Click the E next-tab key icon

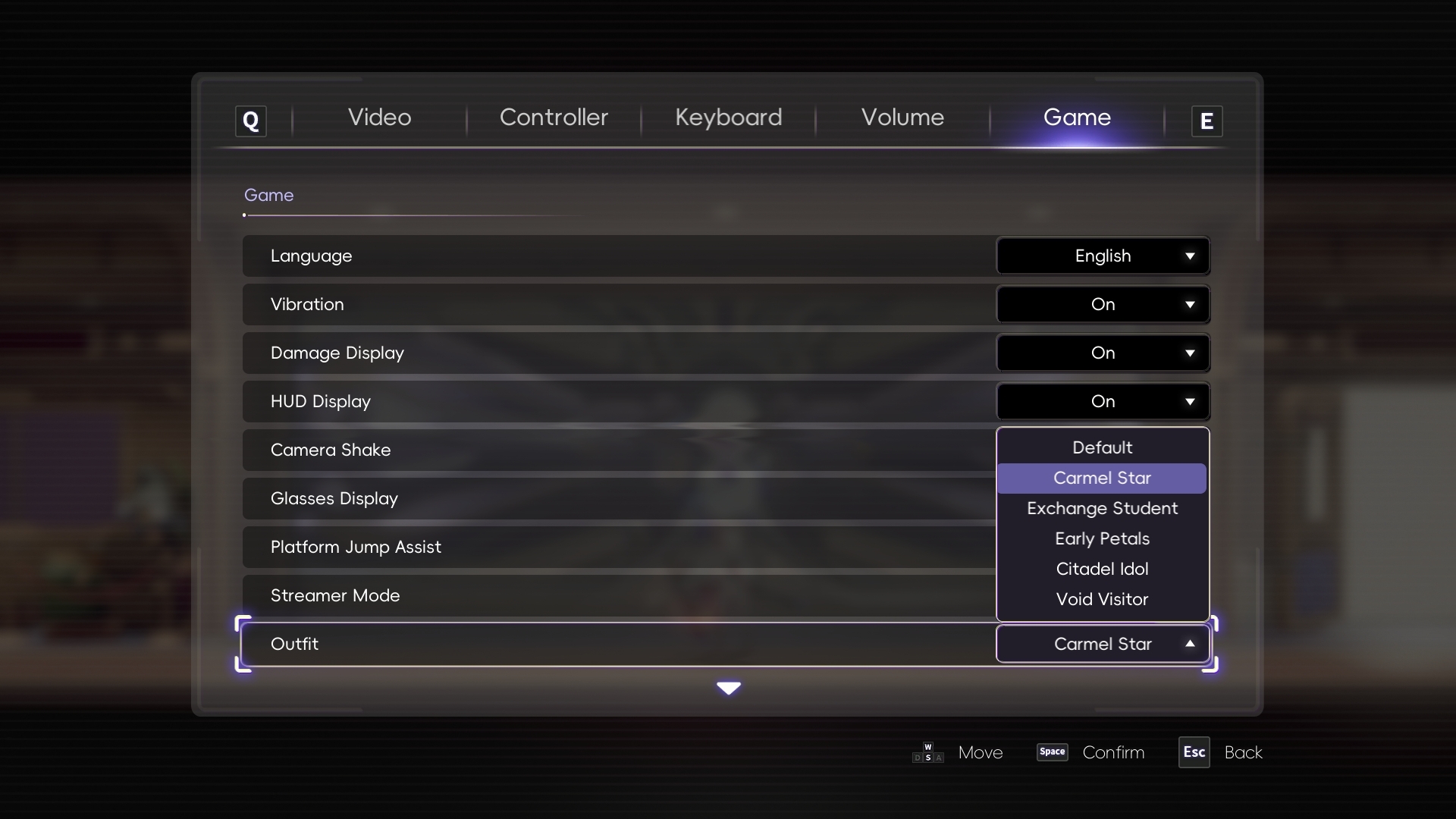(1207, 121)
